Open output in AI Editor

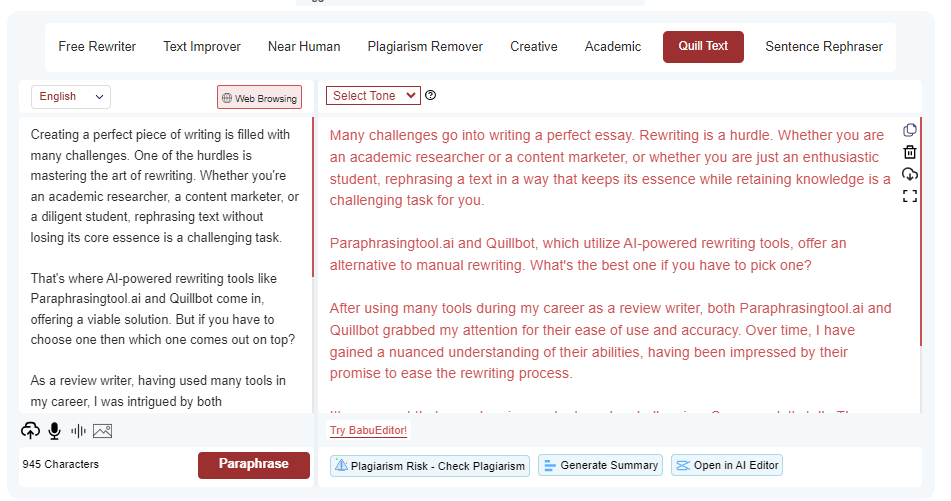(727, 465)
